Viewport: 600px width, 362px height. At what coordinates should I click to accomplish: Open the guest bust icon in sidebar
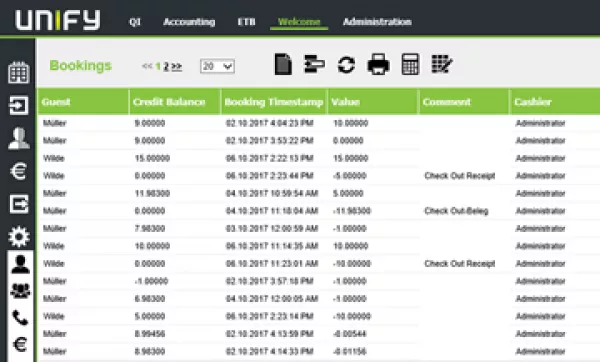point(18,138)
